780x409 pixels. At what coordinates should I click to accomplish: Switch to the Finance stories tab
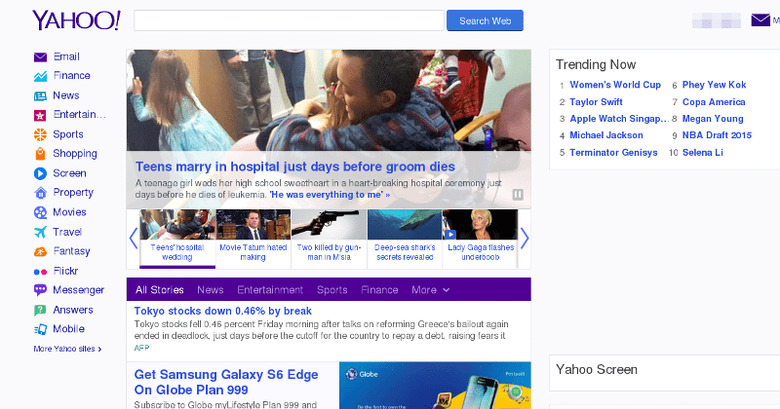pyautogui.click(x=380, y=290)
